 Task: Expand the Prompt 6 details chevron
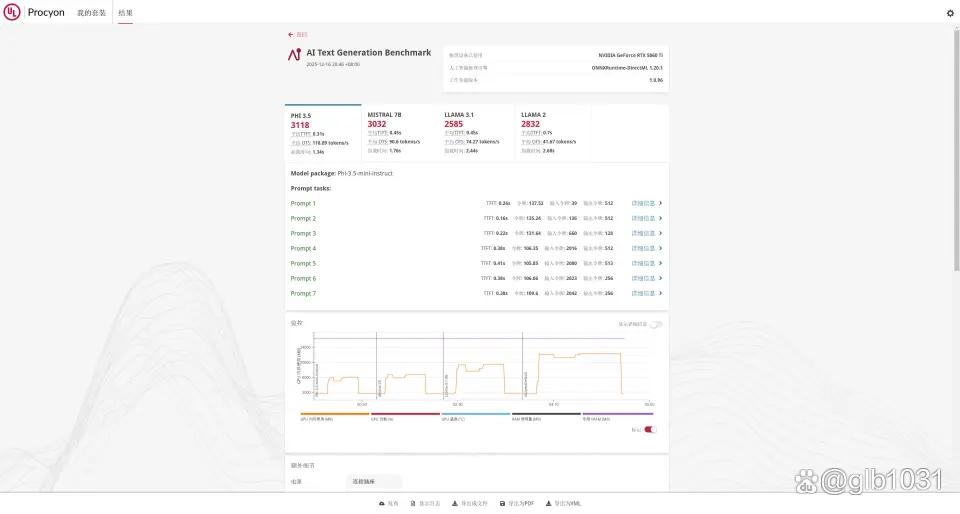[660, 278]
